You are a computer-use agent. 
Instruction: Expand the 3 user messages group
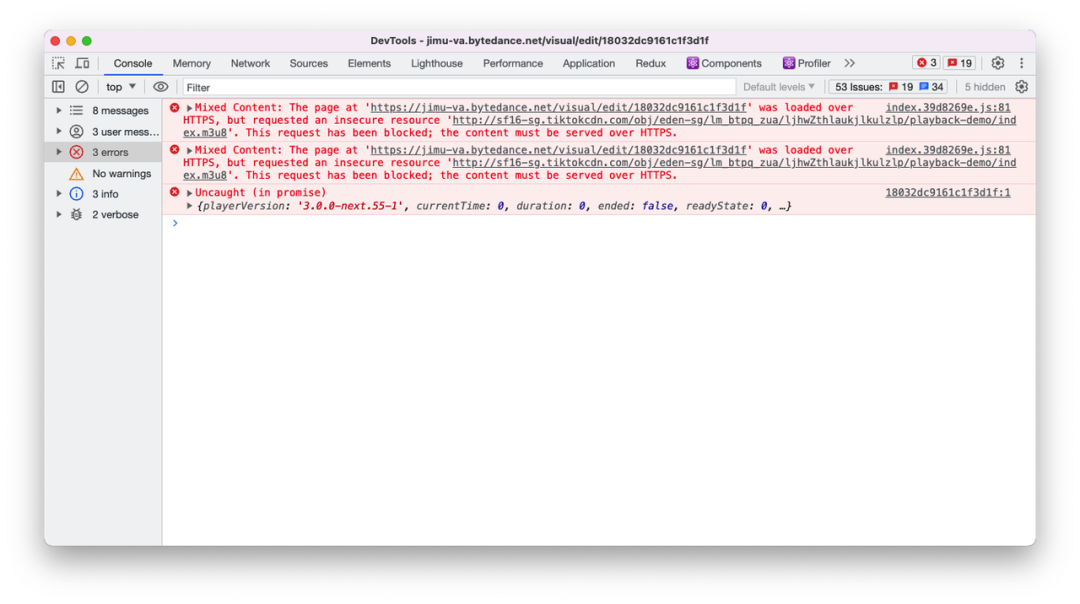pyautogui.click(x=59, y=131)
